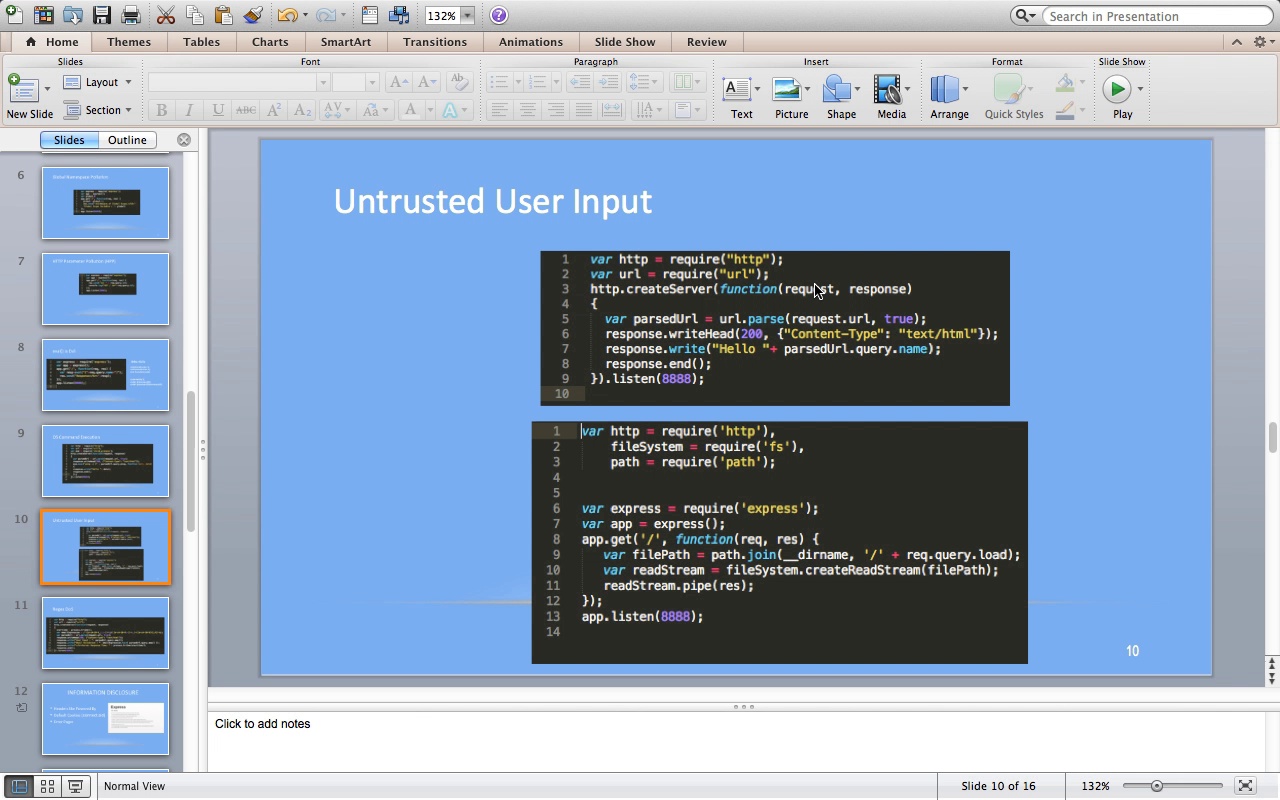Select slide 7 thumbnail
The image size is (1280, 800).
(x=105, y=289)
